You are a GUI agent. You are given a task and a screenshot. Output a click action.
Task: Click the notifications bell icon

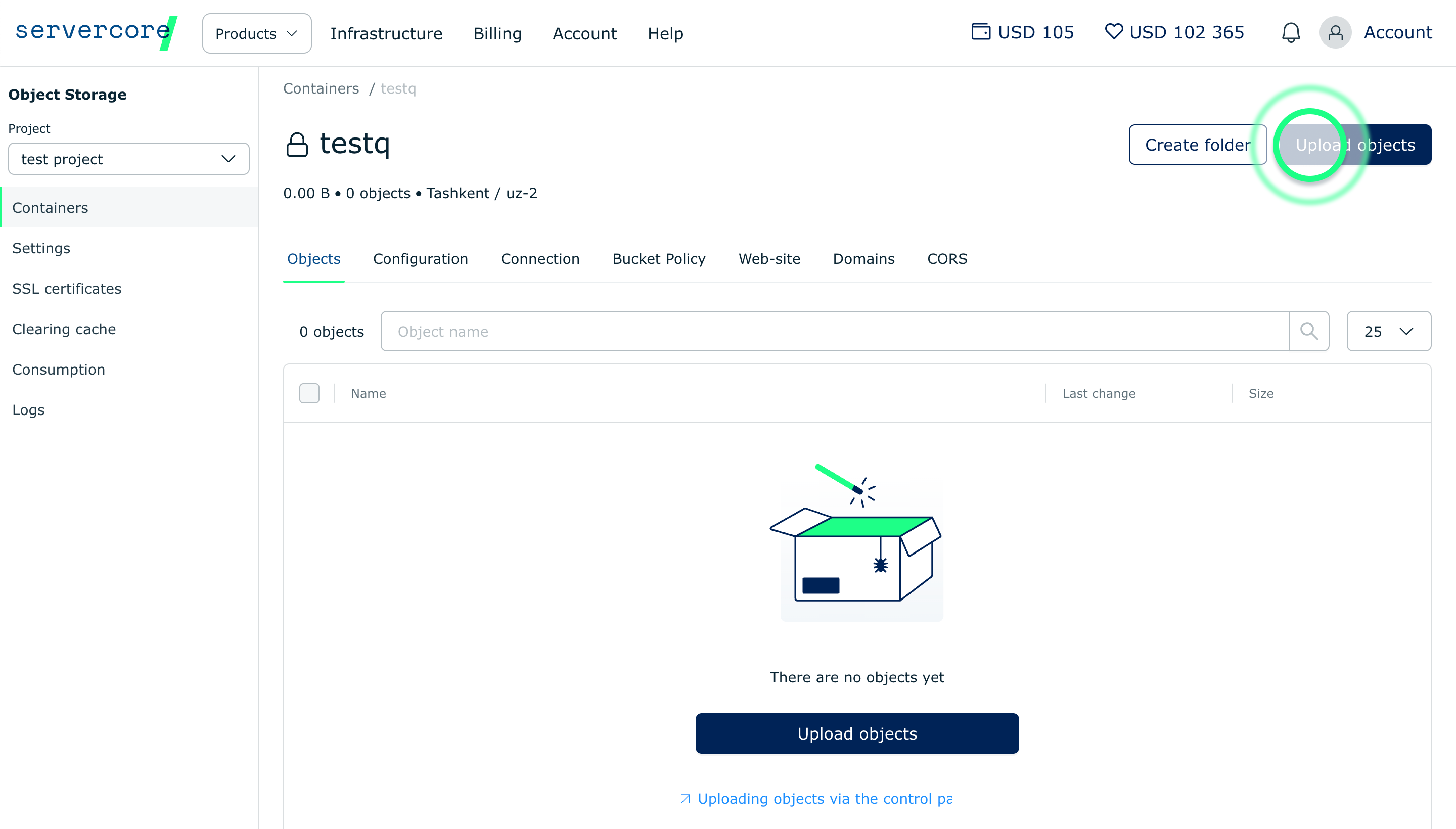point(1290,32)
